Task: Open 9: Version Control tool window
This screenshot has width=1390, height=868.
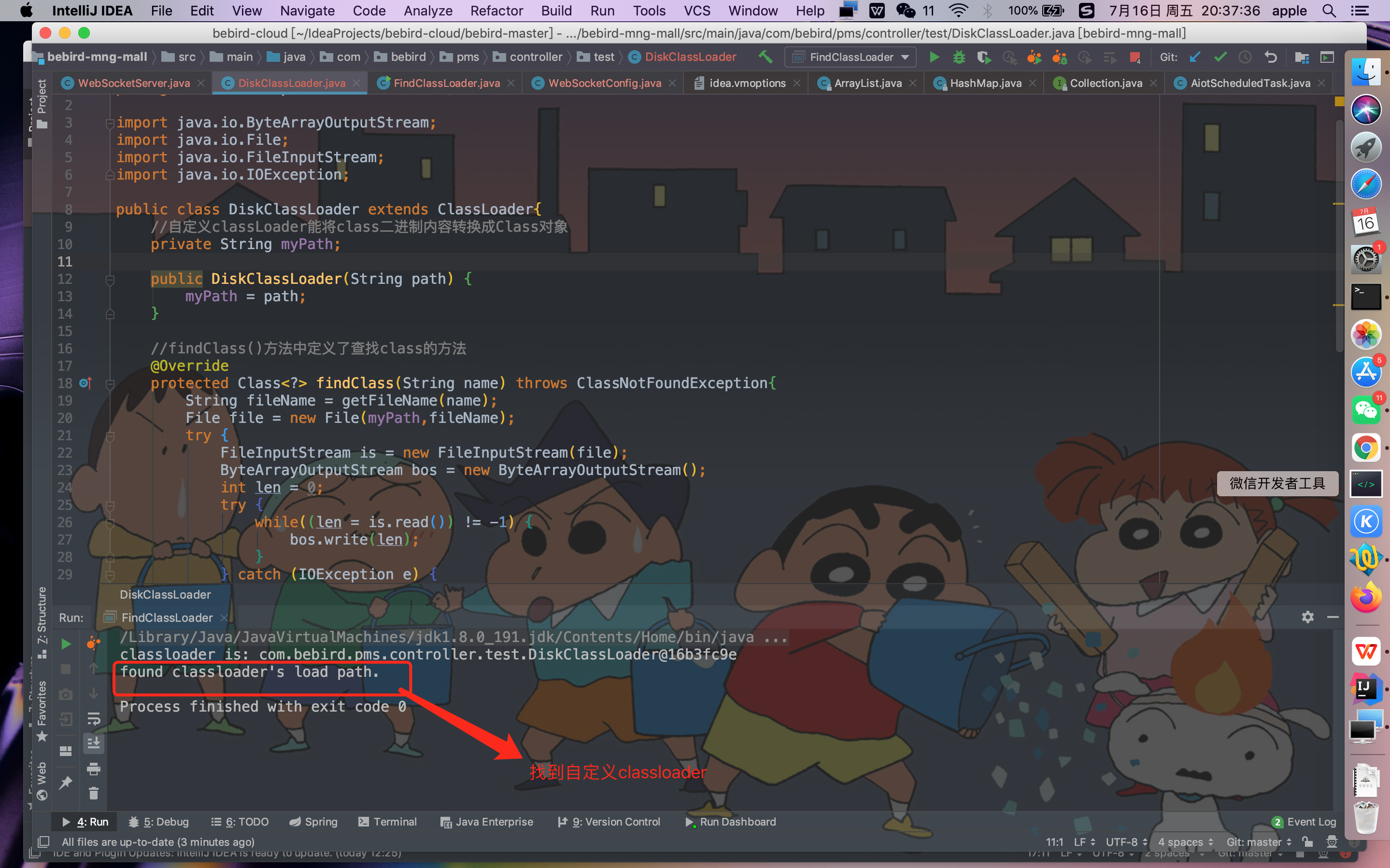Action: [609, 822]
